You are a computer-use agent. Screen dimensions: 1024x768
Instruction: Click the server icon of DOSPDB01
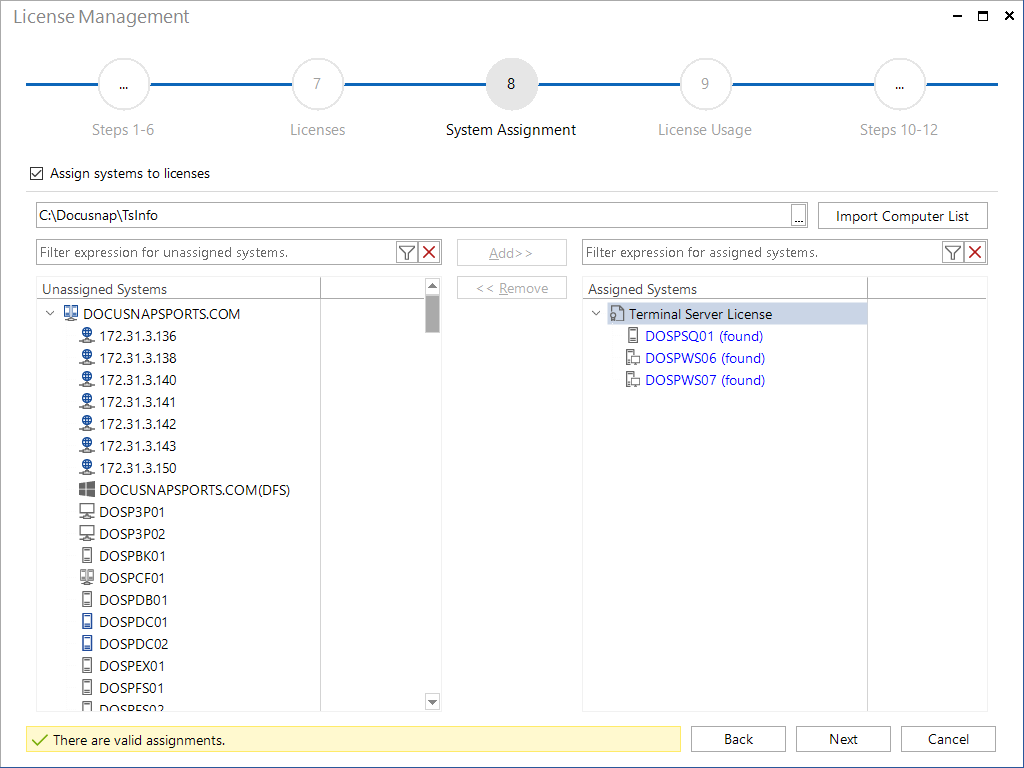[87, 599]
